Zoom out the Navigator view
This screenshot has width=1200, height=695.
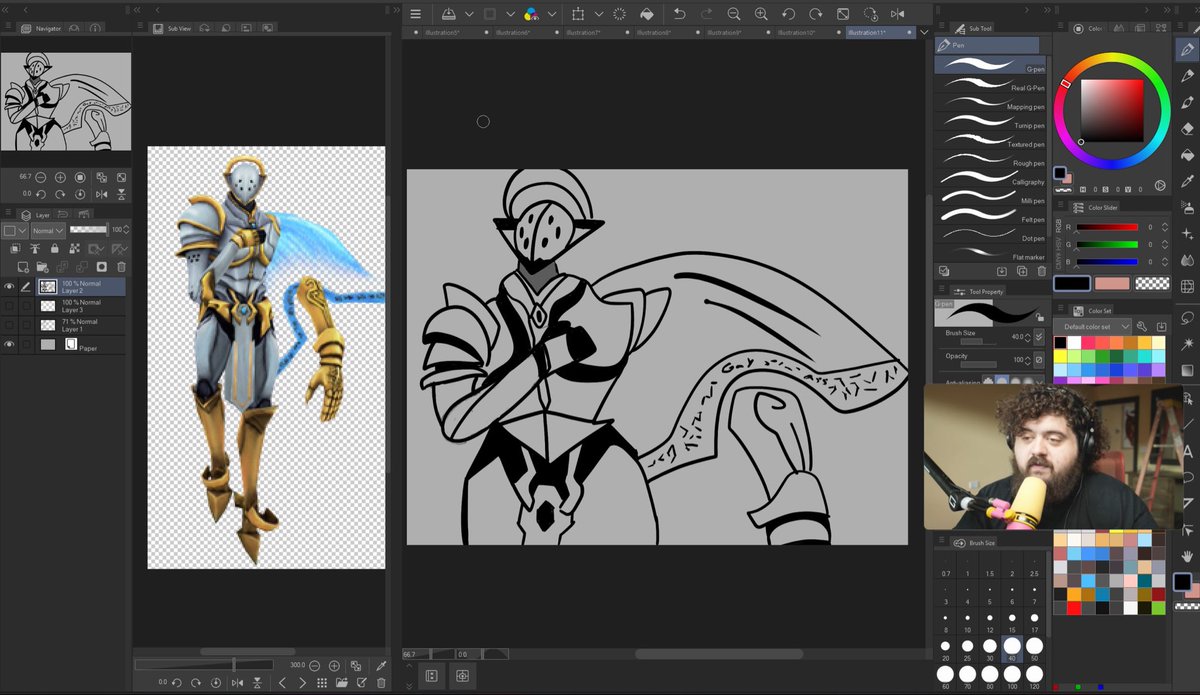[41, 177]
